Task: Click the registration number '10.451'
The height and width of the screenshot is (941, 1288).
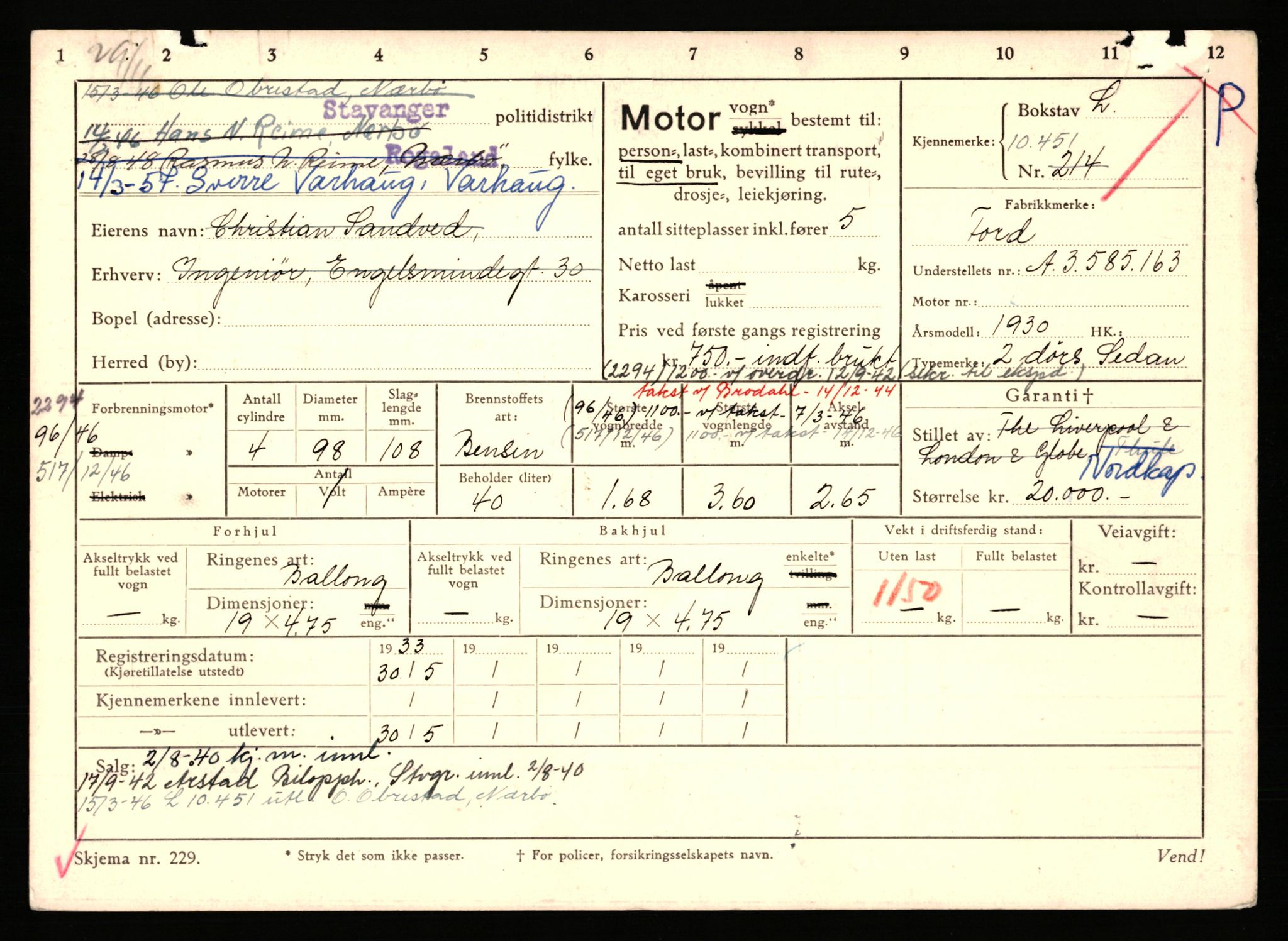Action: pyautogui.click(x=1041, y=143)
